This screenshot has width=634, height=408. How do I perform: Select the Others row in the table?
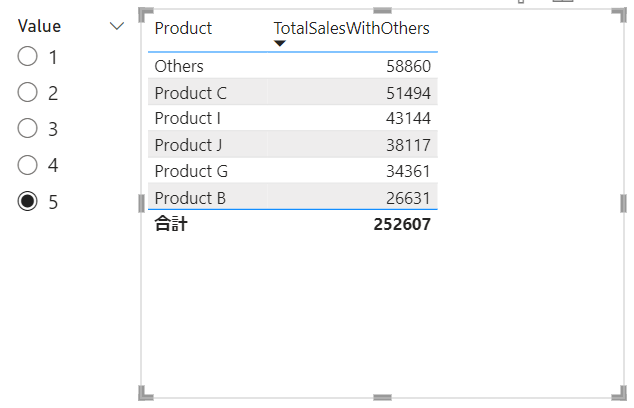[x=179, y=66]
